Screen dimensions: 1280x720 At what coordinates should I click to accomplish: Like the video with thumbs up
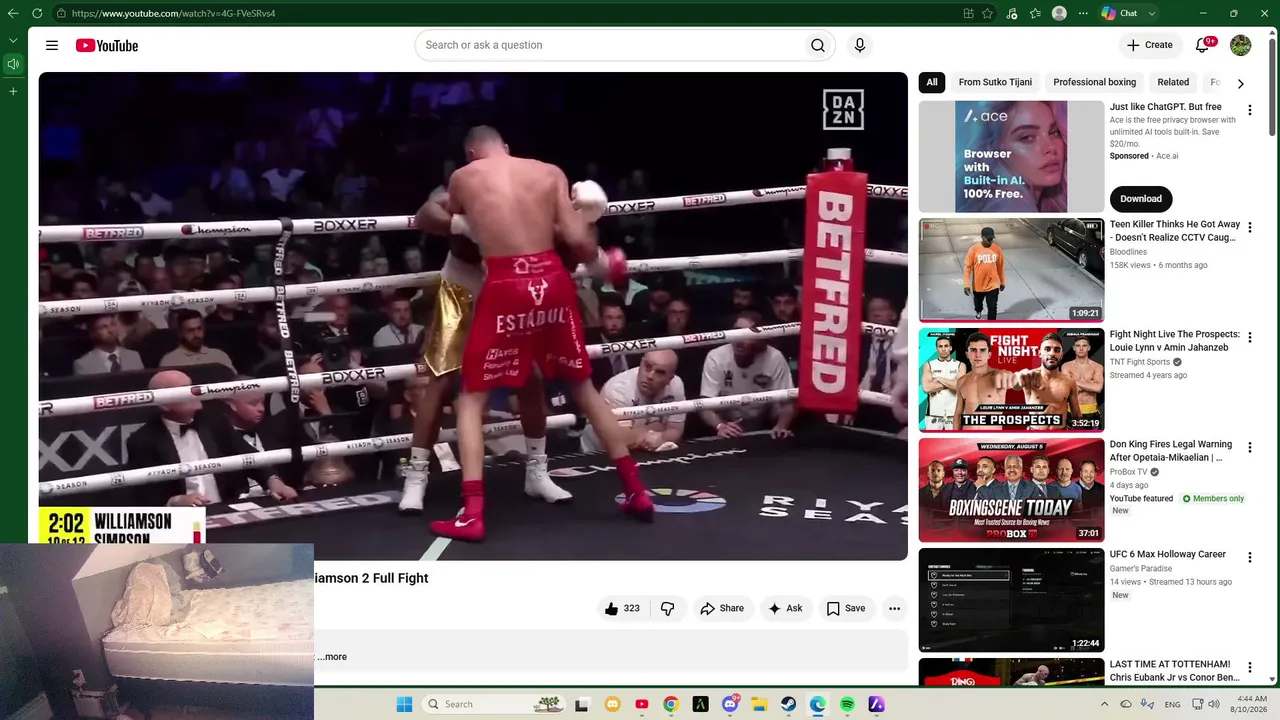(x=622, y=608)
